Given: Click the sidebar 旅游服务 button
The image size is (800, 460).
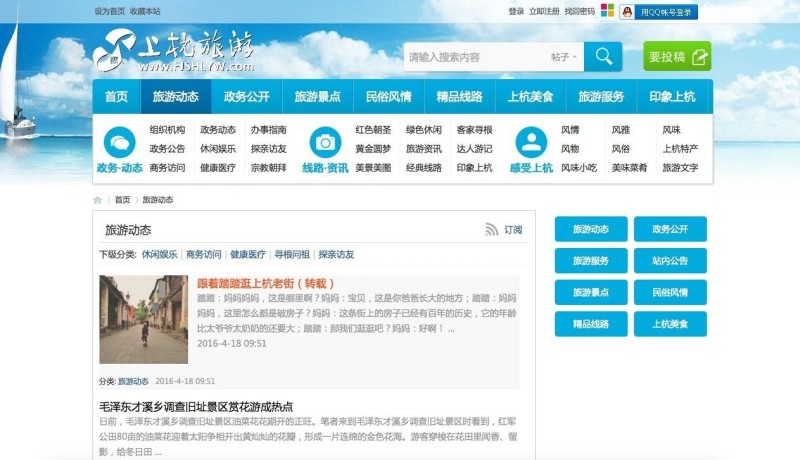Looking at the screenshot, I should [x=591, y=261].
